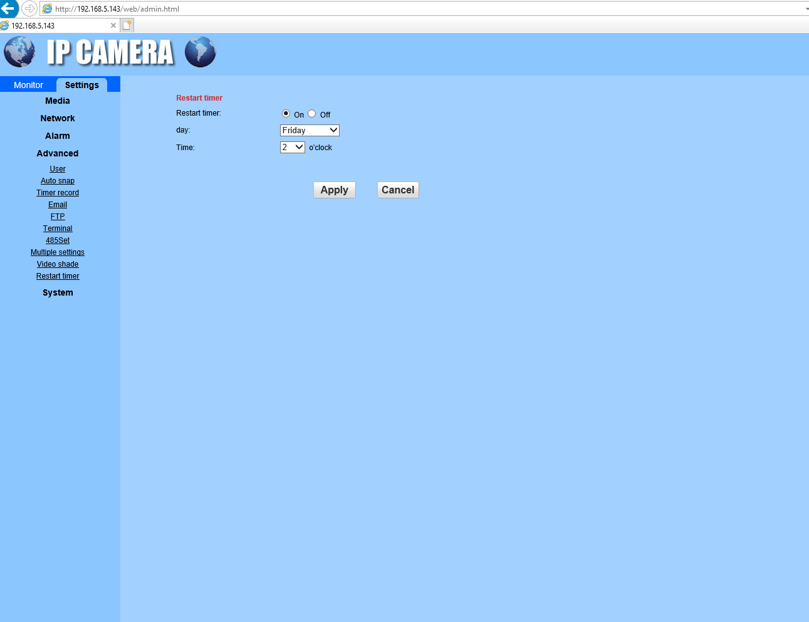Open the 485Set link
809x622 pixels.
[x=57, y=240]
